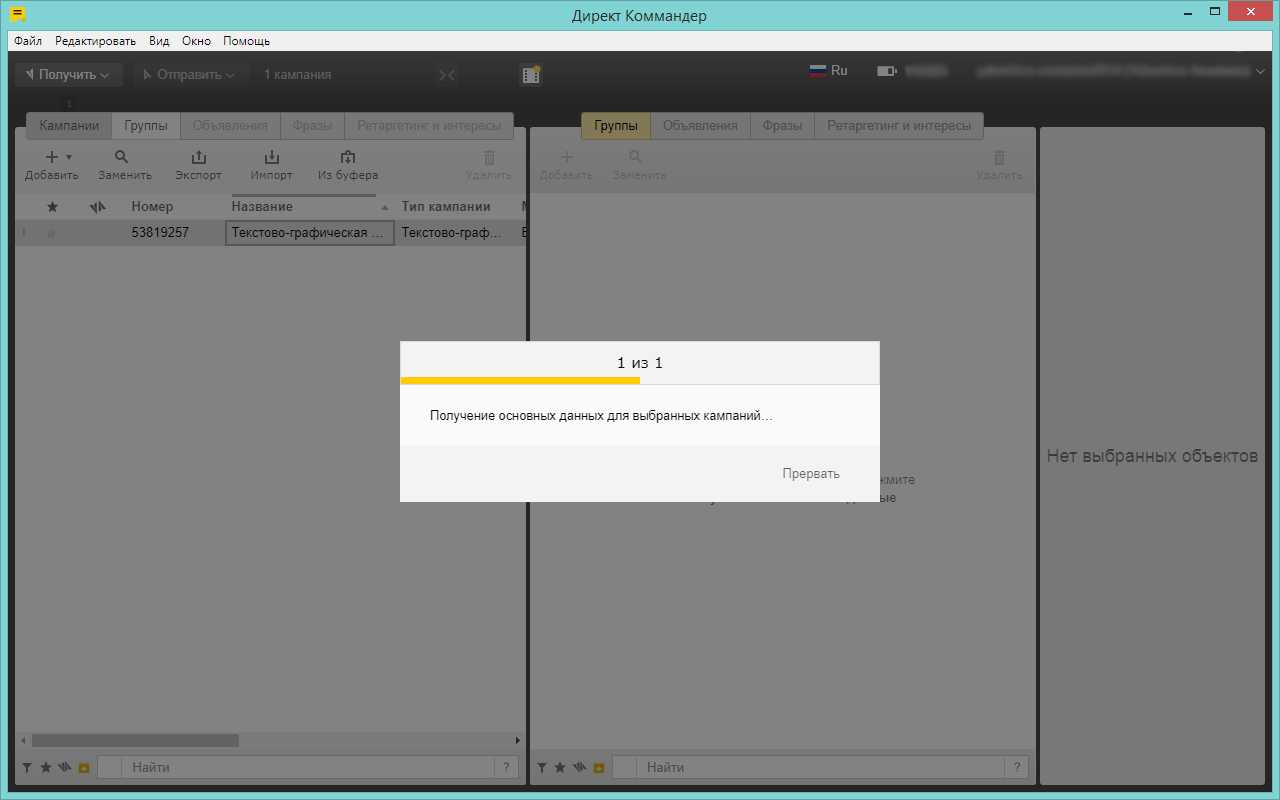The width and height of the screenshot is (1280, 800).
Task: Expand the Добавить dropdown arrow in left panel
Action: (x=69, y=157)
